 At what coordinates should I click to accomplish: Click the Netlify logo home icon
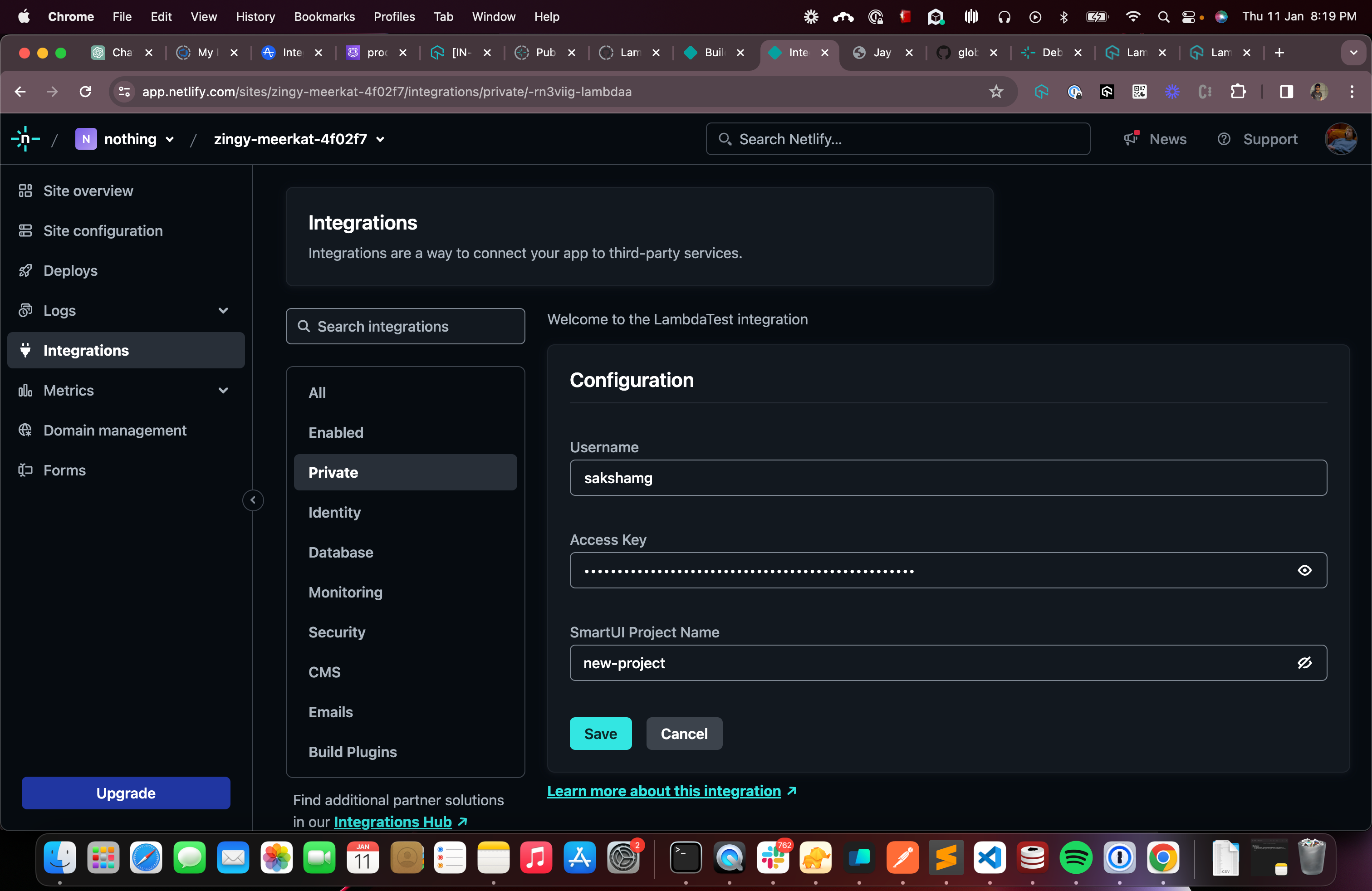click(25, 139)
